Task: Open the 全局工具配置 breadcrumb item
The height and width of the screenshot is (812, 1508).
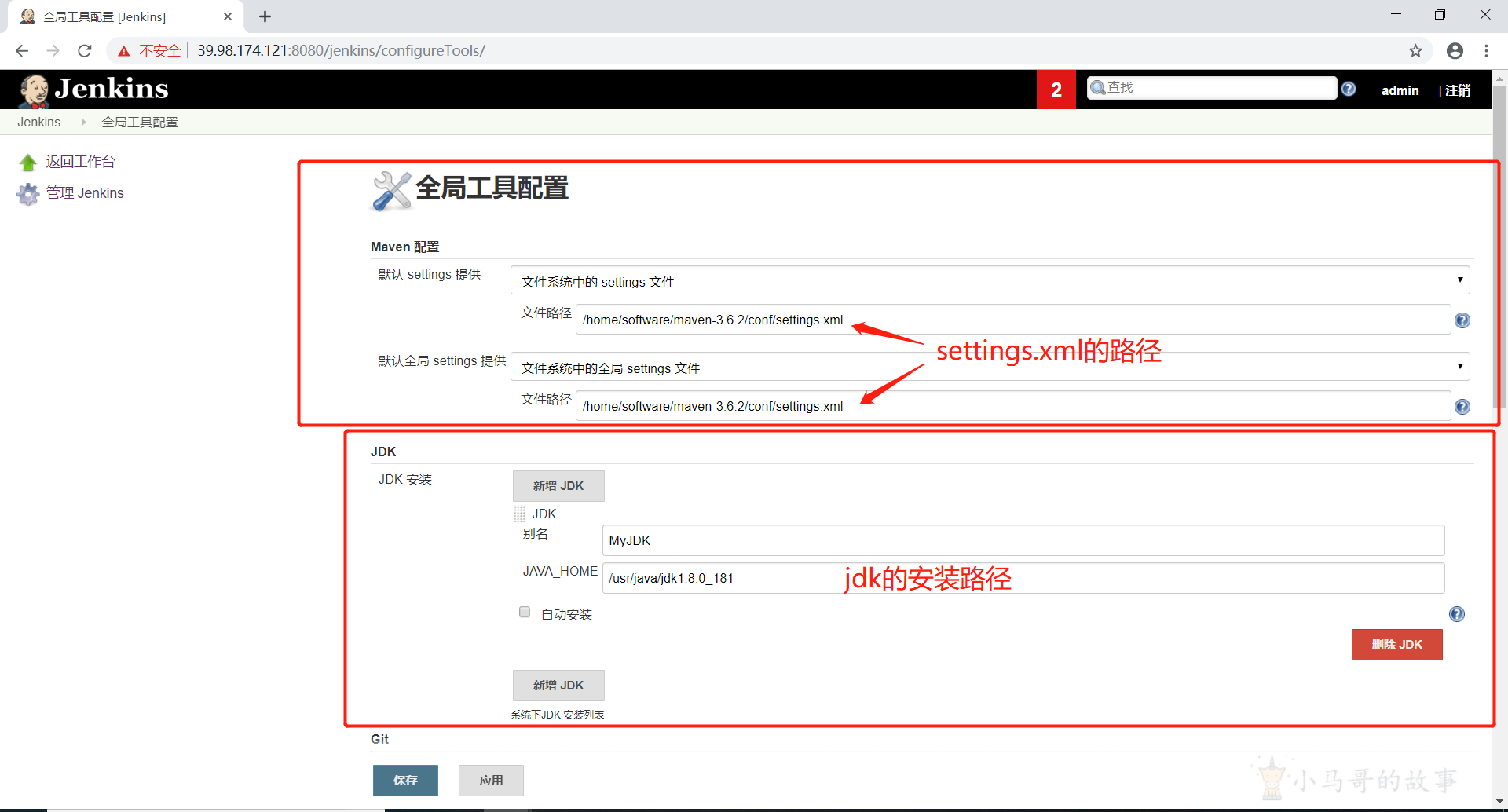Action: (x=140, y=122)
